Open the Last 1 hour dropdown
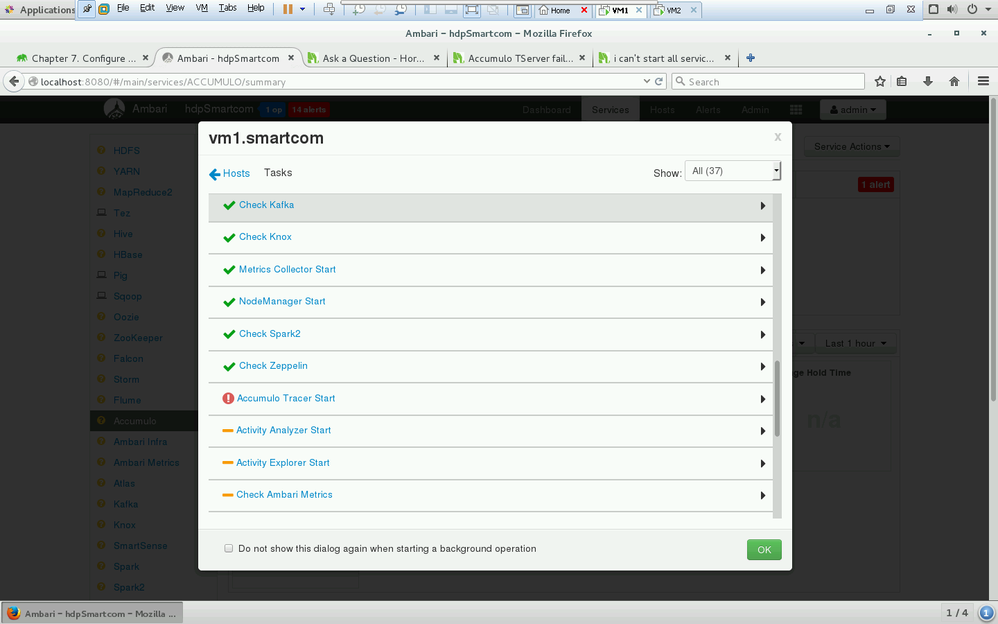The height and width of the screenshot is (624, 998). [x=856, y=343]
